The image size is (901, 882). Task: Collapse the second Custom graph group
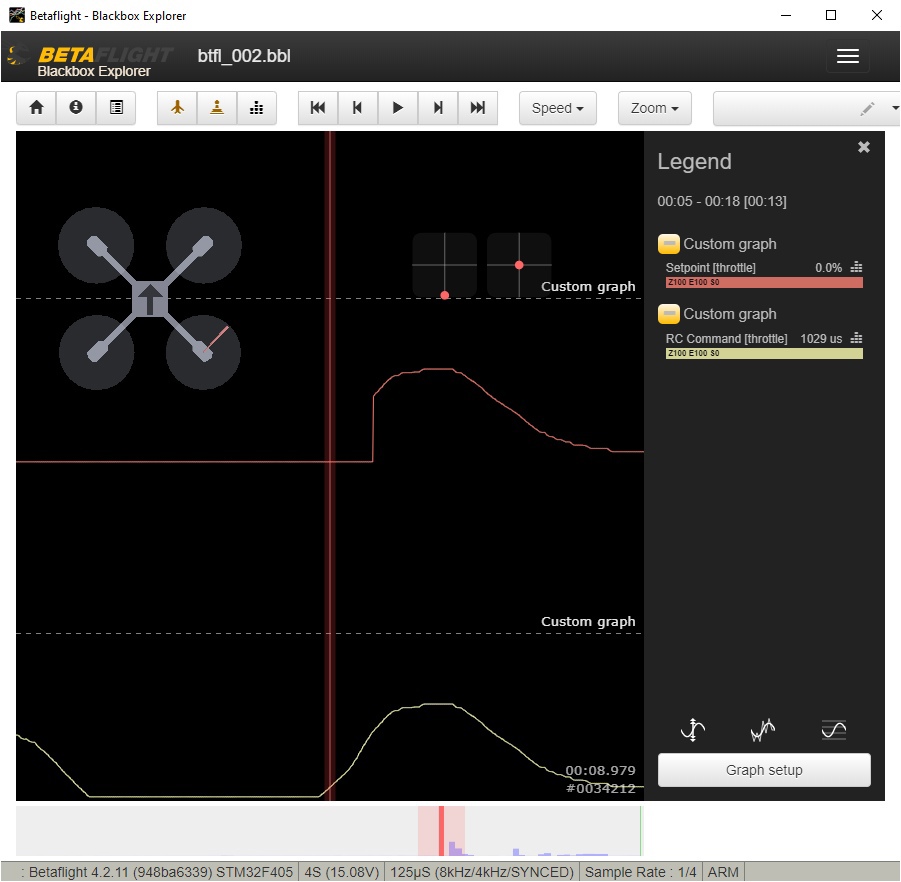[x=668, y=314]
